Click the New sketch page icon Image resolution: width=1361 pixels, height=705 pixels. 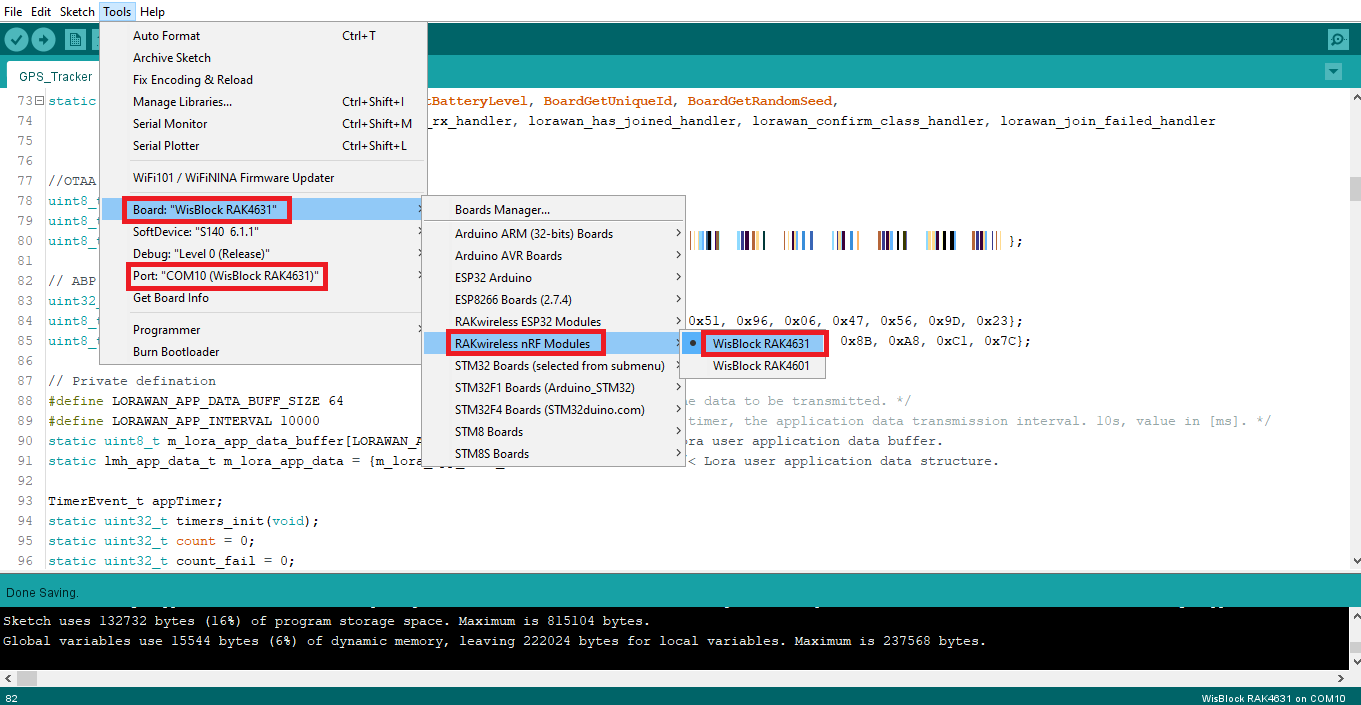75,39
